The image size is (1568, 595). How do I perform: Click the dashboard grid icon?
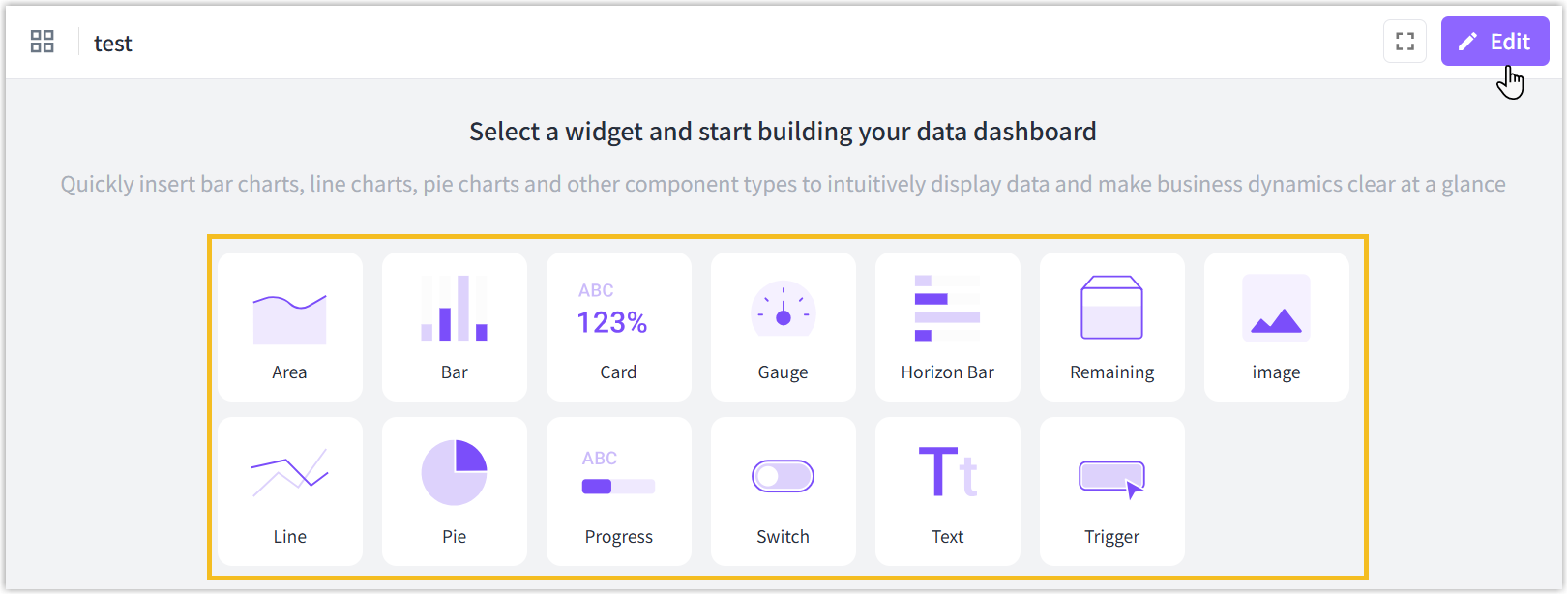point(42,42)
